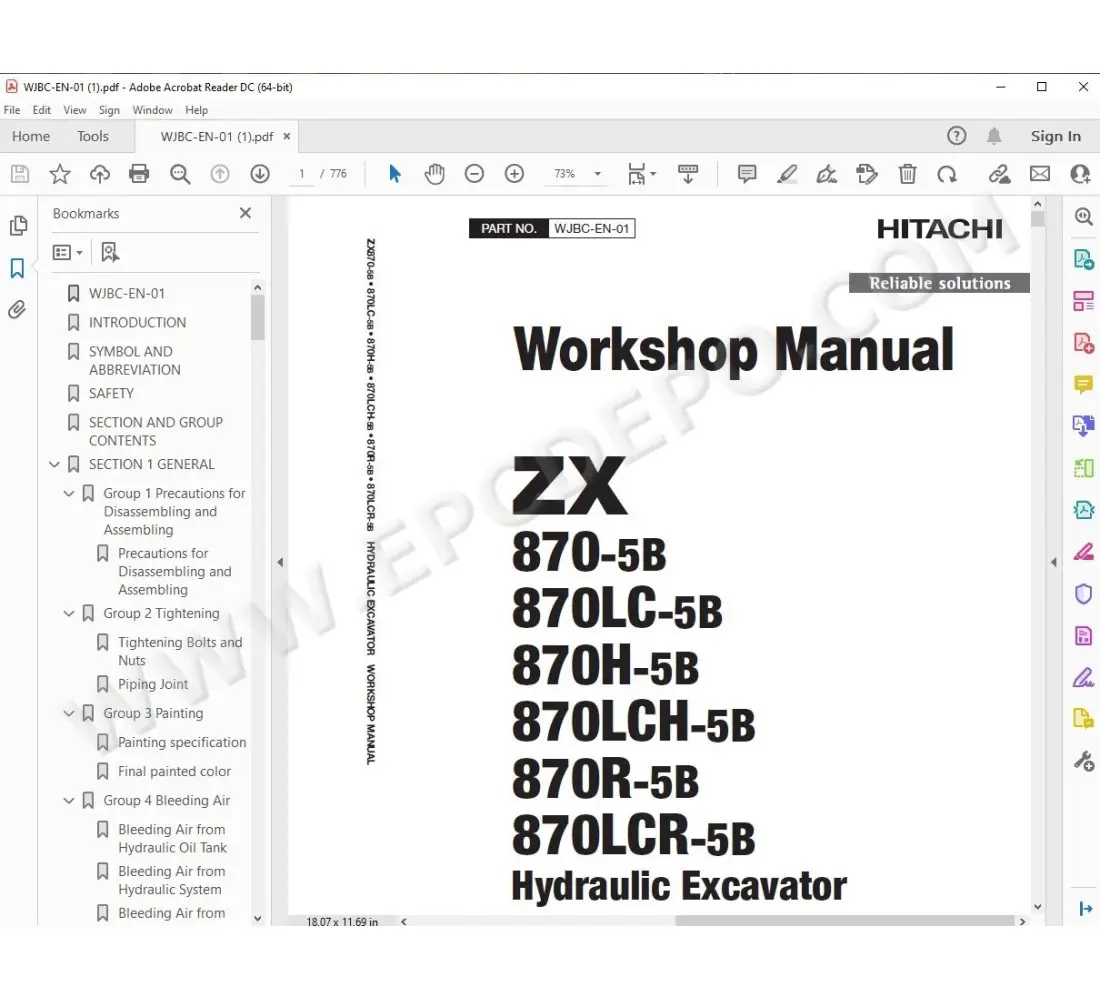
Task: Click the Zoom In icon
Action: (x=514, y=173)
